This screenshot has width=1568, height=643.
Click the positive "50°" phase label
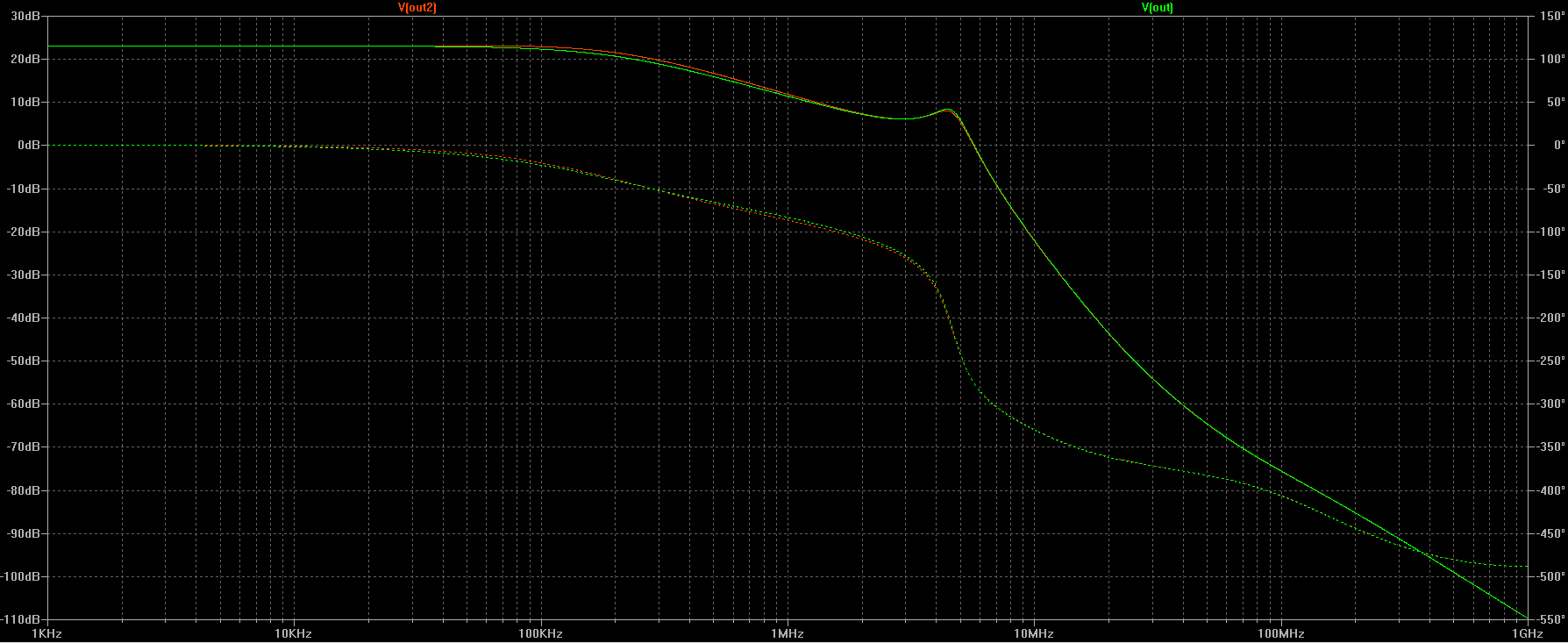tap(1555, 102)
